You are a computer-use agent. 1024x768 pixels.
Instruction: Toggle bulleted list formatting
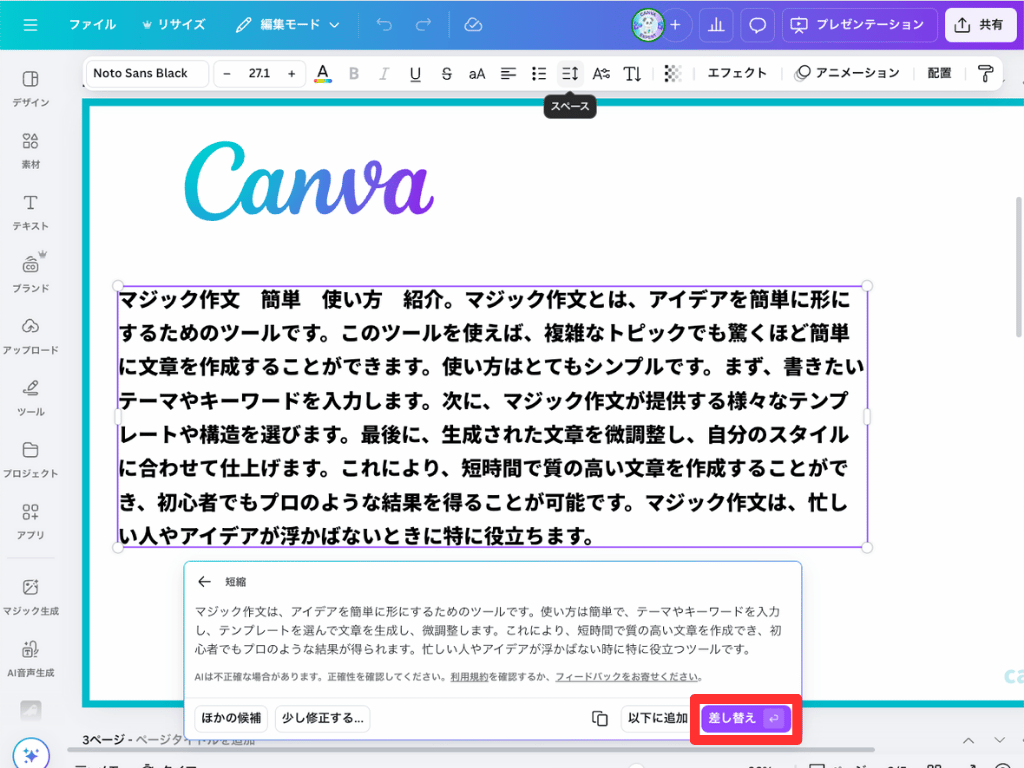click(x=539, y=73)
